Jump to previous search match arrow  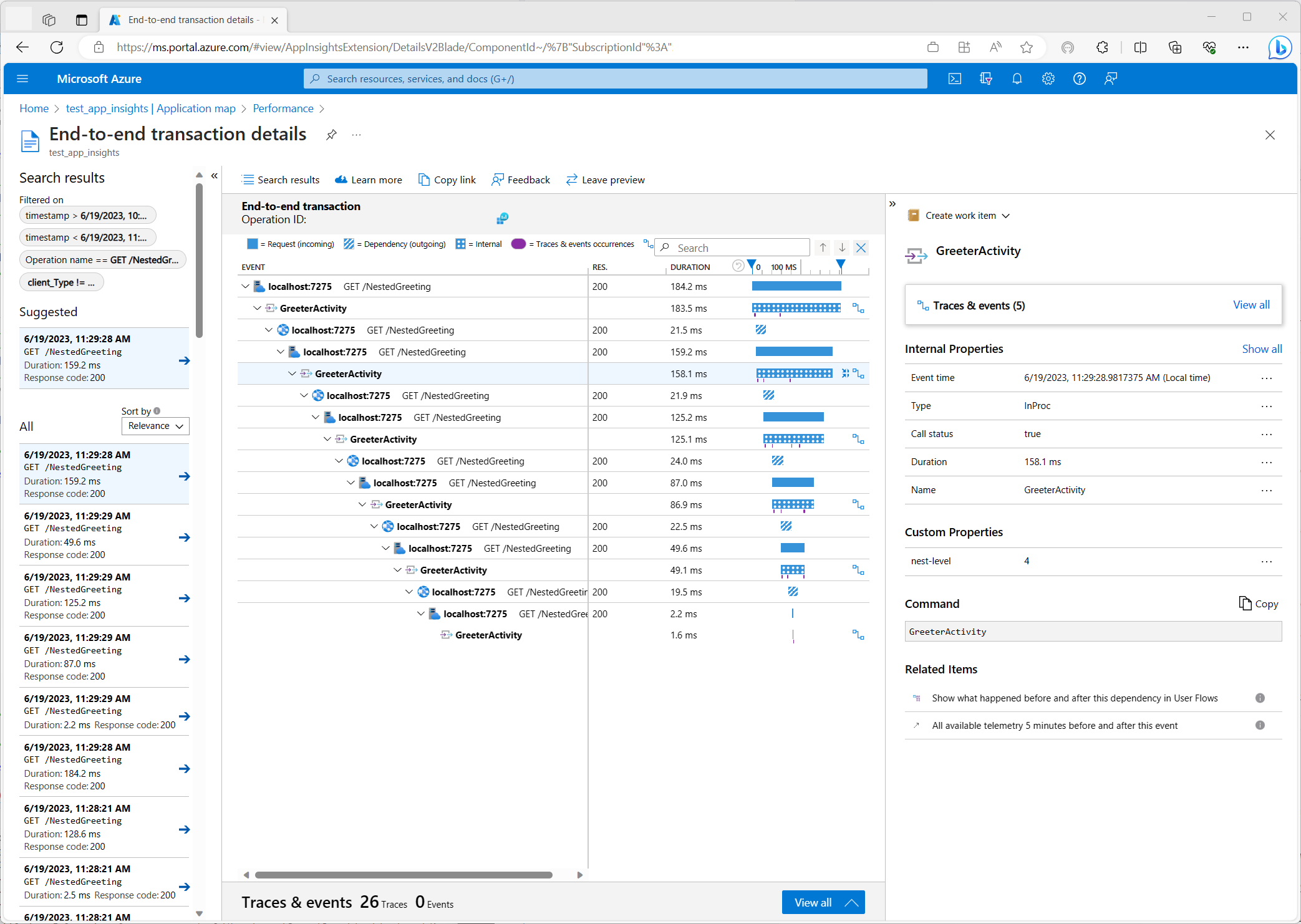[x=823, y=248]
